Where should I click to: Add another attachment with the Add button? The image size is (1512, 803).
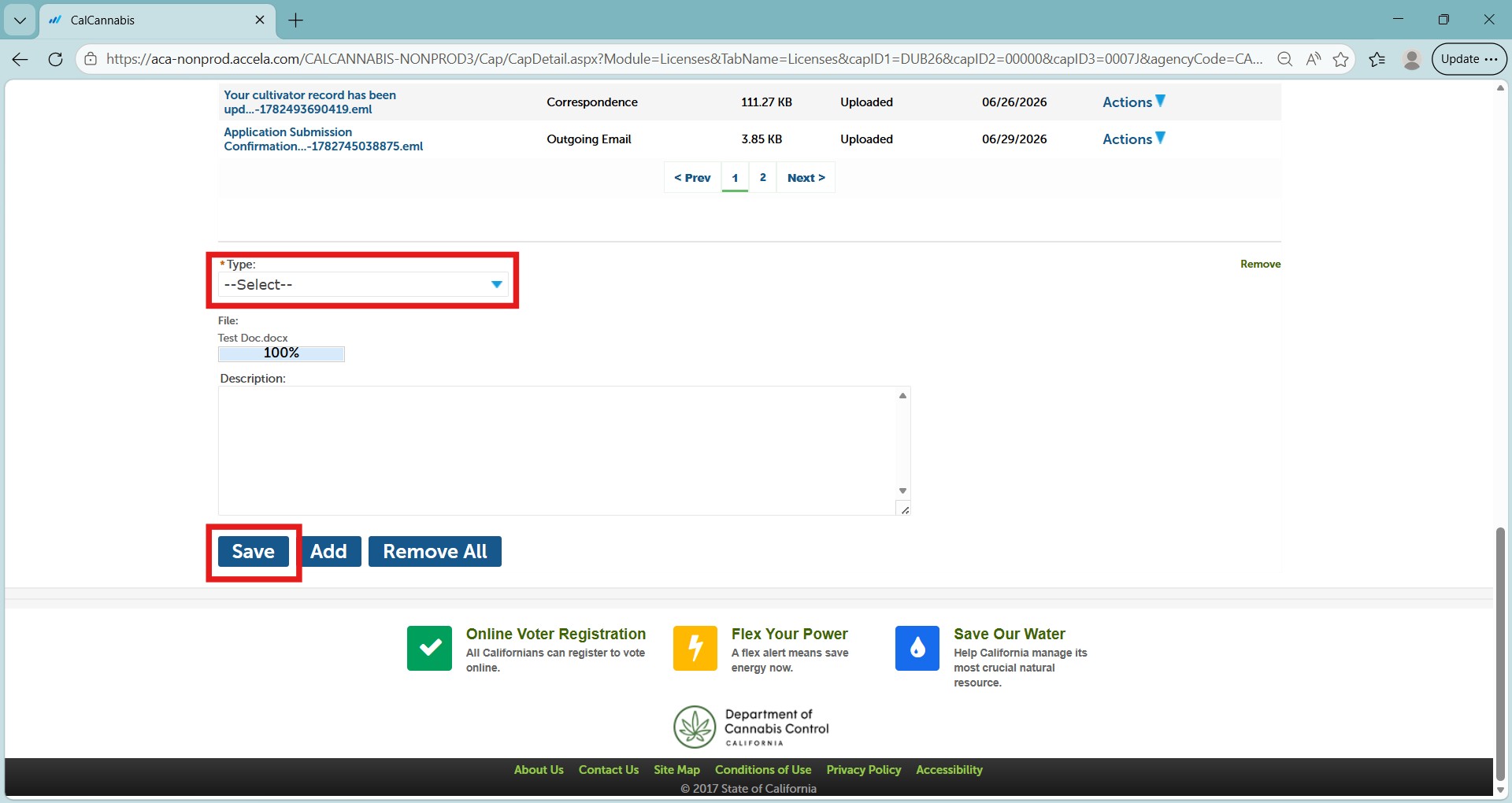[328, 551]
